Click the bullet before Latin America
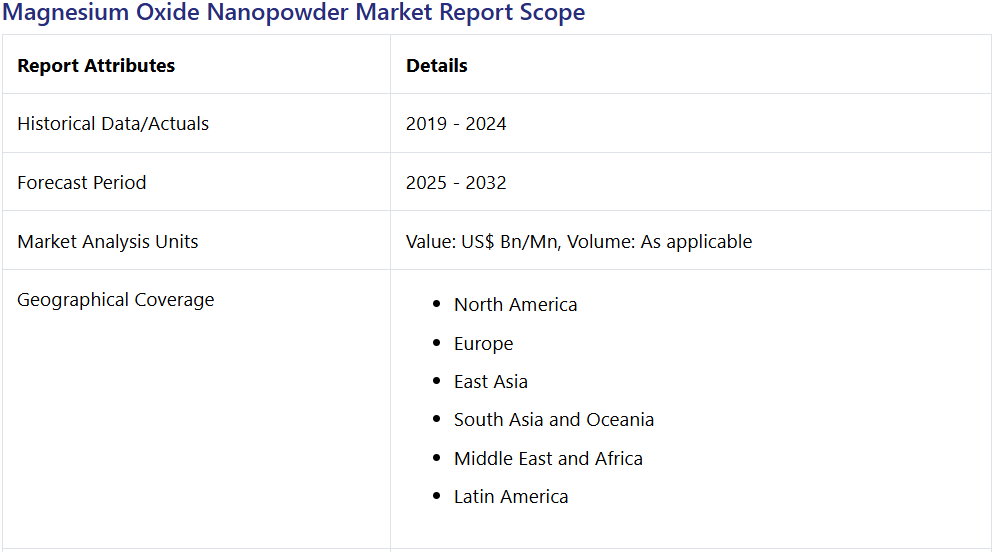Image resolution: width=997 pixels, height=552 pixels. pyautogui.click(x=436, y=496)
